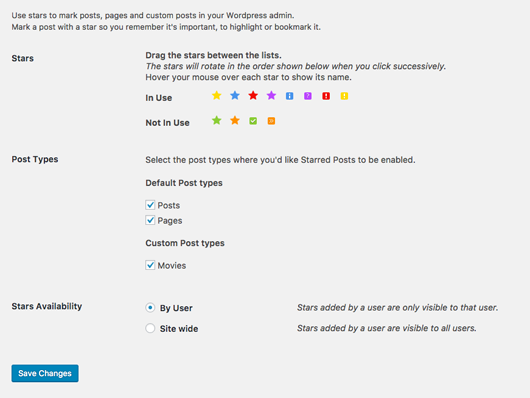The width and height of the screenshot is (530, 398).
Task: Click the Save Changes button
Action: pos(45,373)
